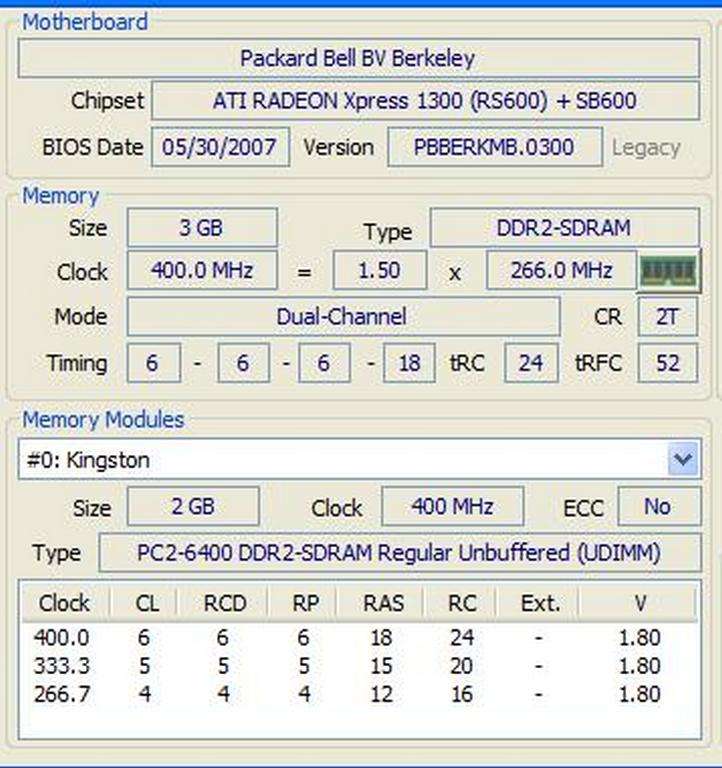
Task: Click the green memory module icon
Action: (669, 271)
